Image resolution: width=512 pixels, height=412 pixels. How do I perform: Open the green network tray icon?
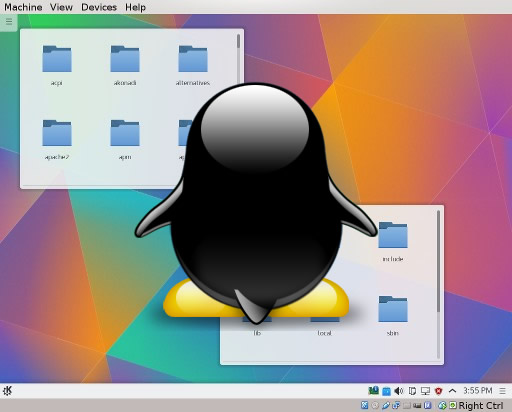point(373,390)
